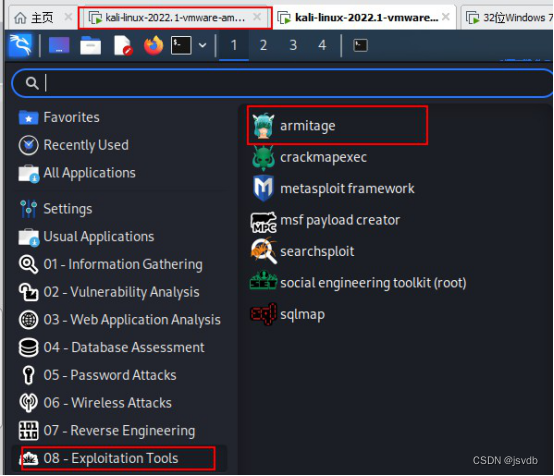Select 08 - Exploitation Tools

click(x=118, y=458)
